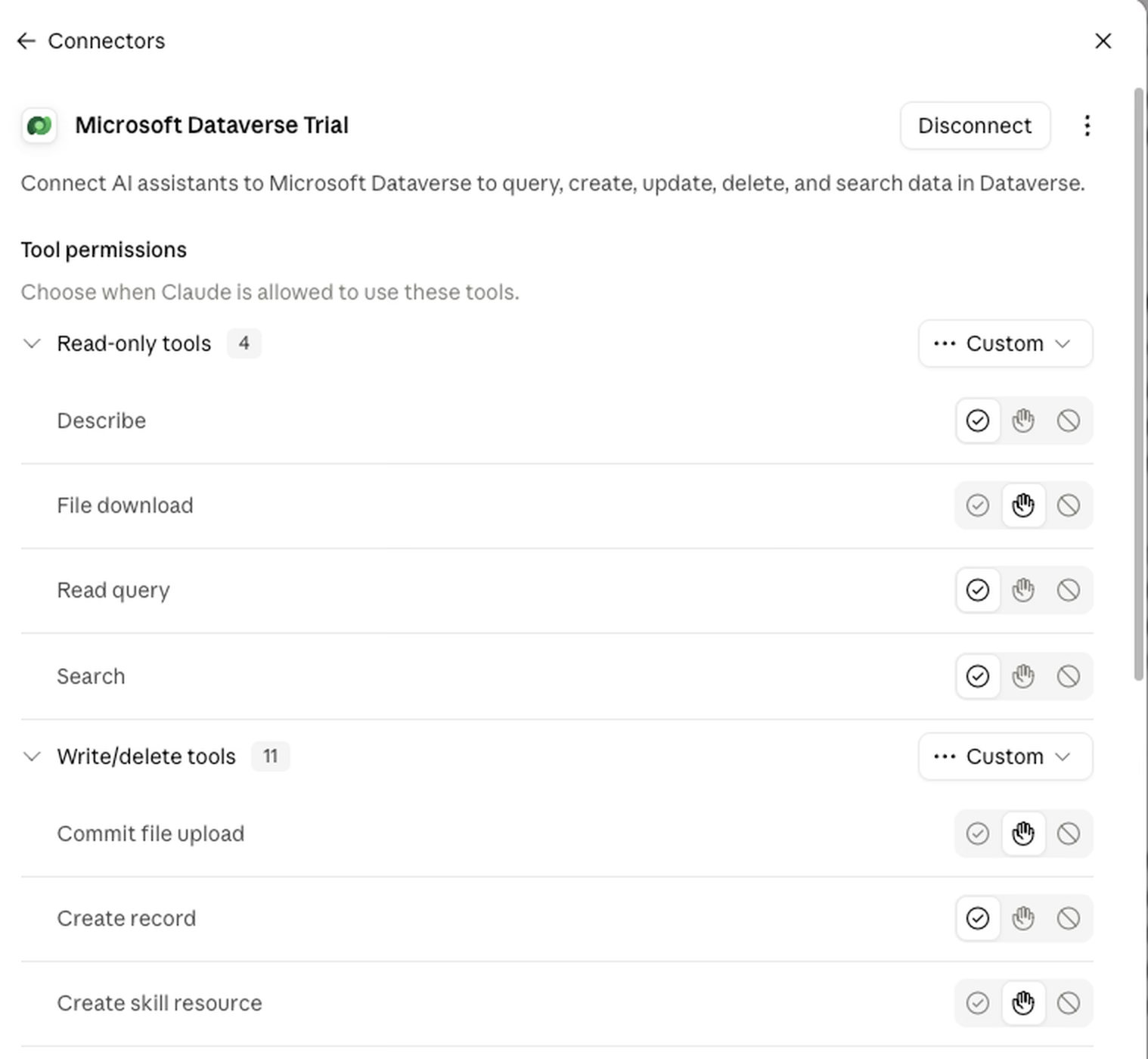The height and width of the screenshot is (1059, 1148).
Task: Click the Tool permissions heading
Action: [104, 250]
